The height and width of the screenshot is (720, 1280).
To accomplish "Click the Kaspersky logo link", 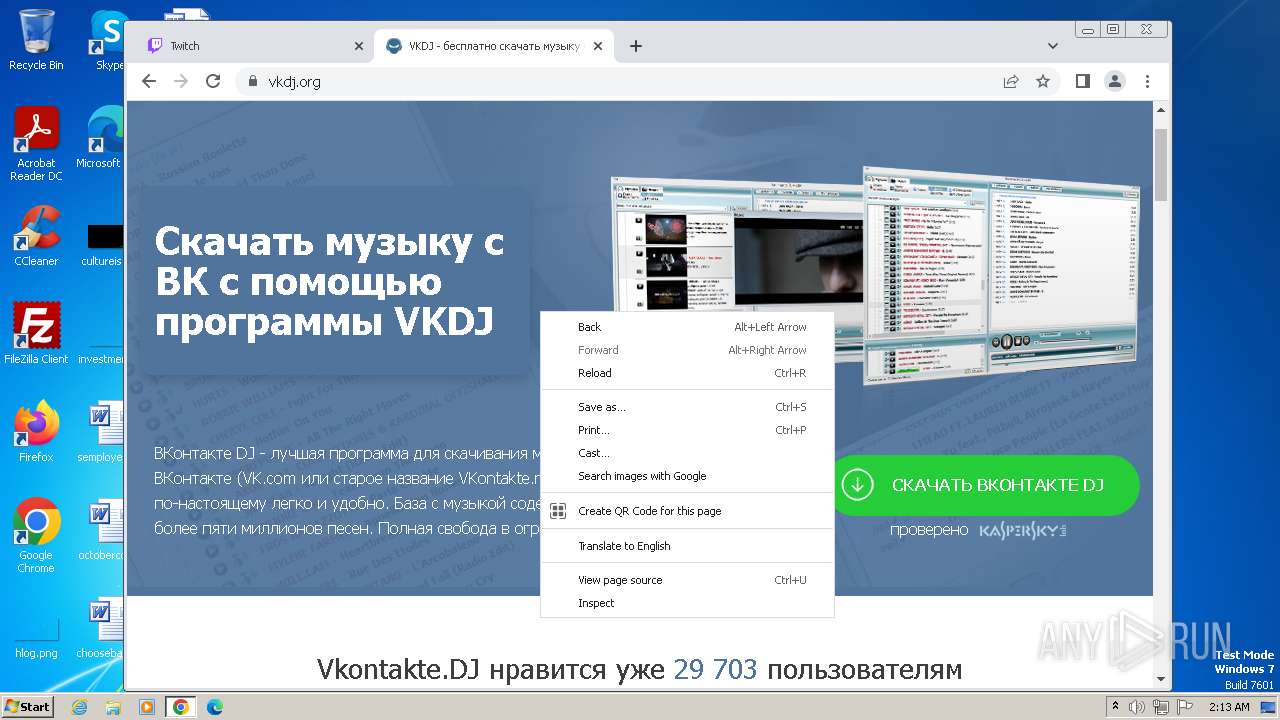I will [x=1022, y=531].
